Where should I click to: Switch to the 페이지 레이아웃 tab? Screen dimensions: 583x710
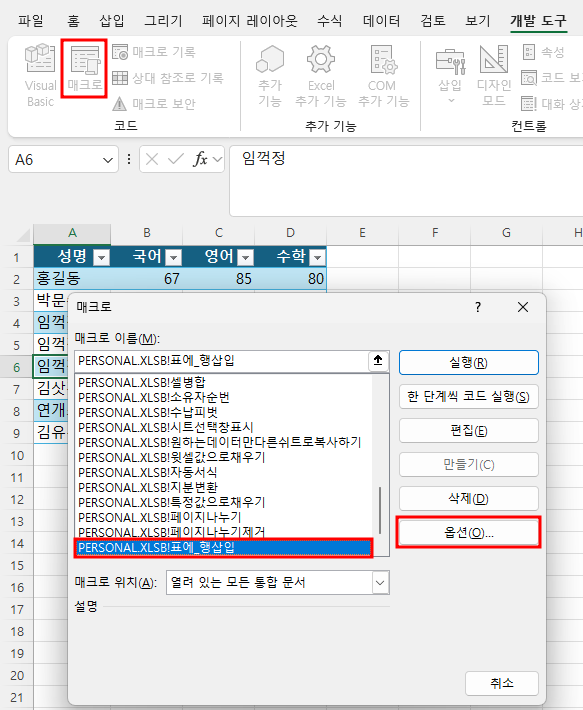pyautogui.click(x=249, y=20)
